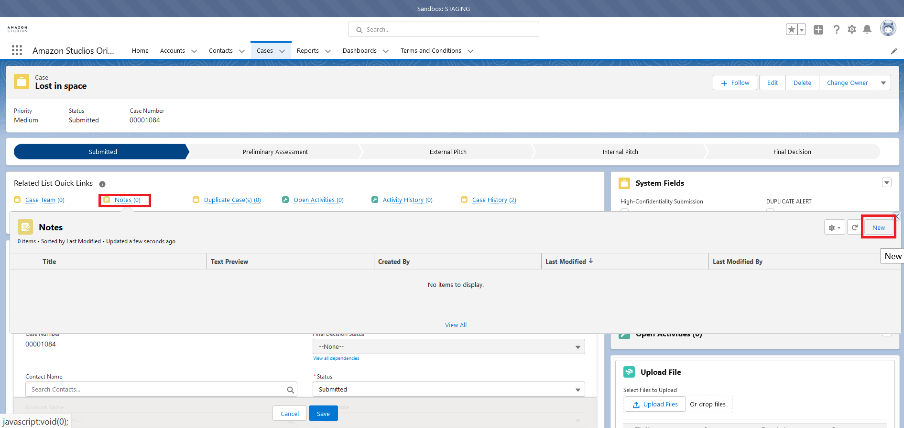Expand the Dashboards tab dropdown chevron
The width and height of the screenshot is (904, 428).
[385, 51]
